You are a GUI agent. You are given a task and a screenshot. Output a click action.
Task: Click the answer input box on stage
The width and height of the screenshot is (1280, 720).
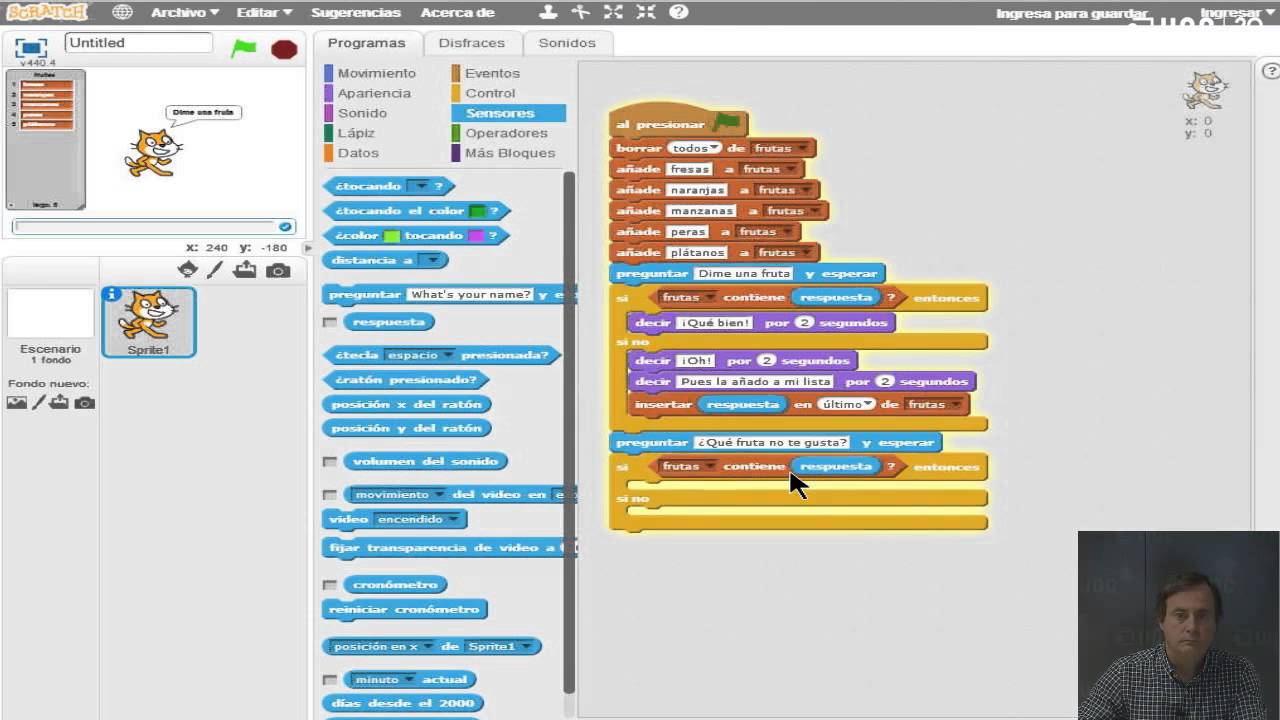144,227
